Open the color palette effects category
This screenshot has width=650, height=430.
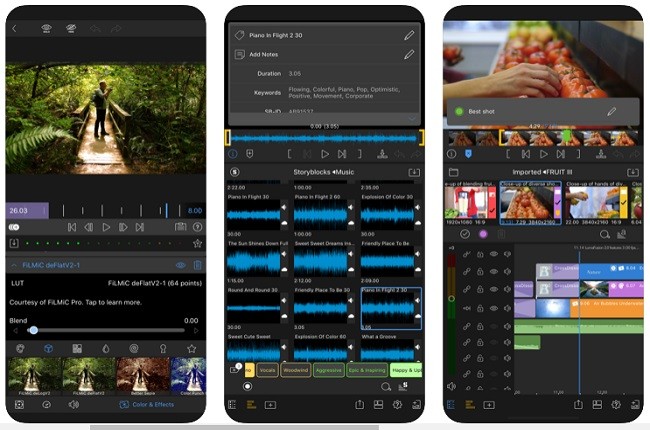point(19,348)
